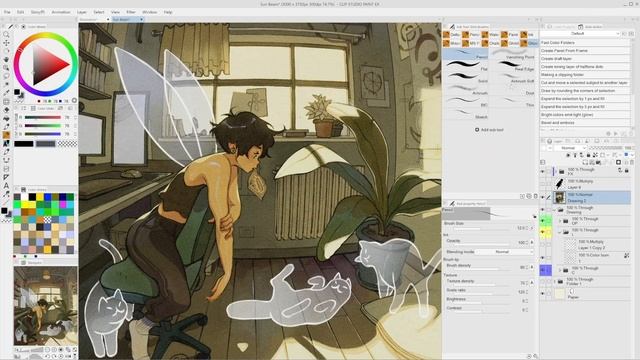Click the black main color swatch
Screen dimensions: 640x360
[24, 144]
